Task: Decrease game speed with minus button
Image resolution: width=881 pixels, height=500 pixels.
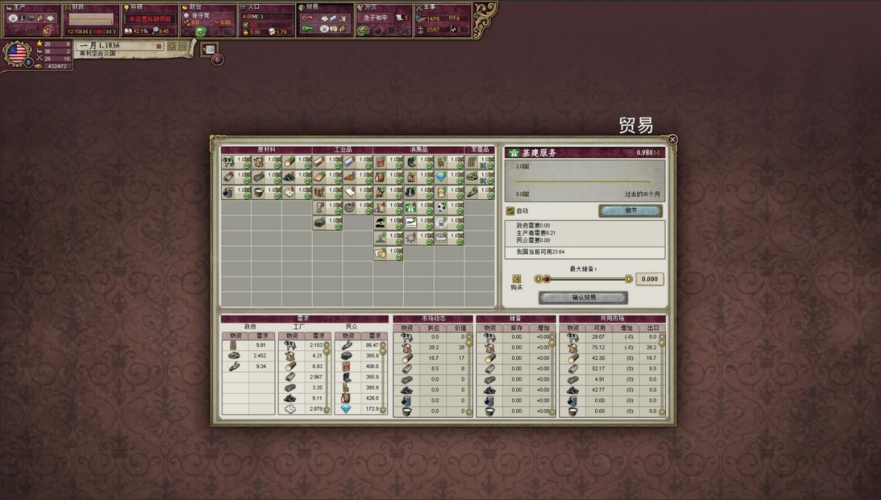Action: 182,46
